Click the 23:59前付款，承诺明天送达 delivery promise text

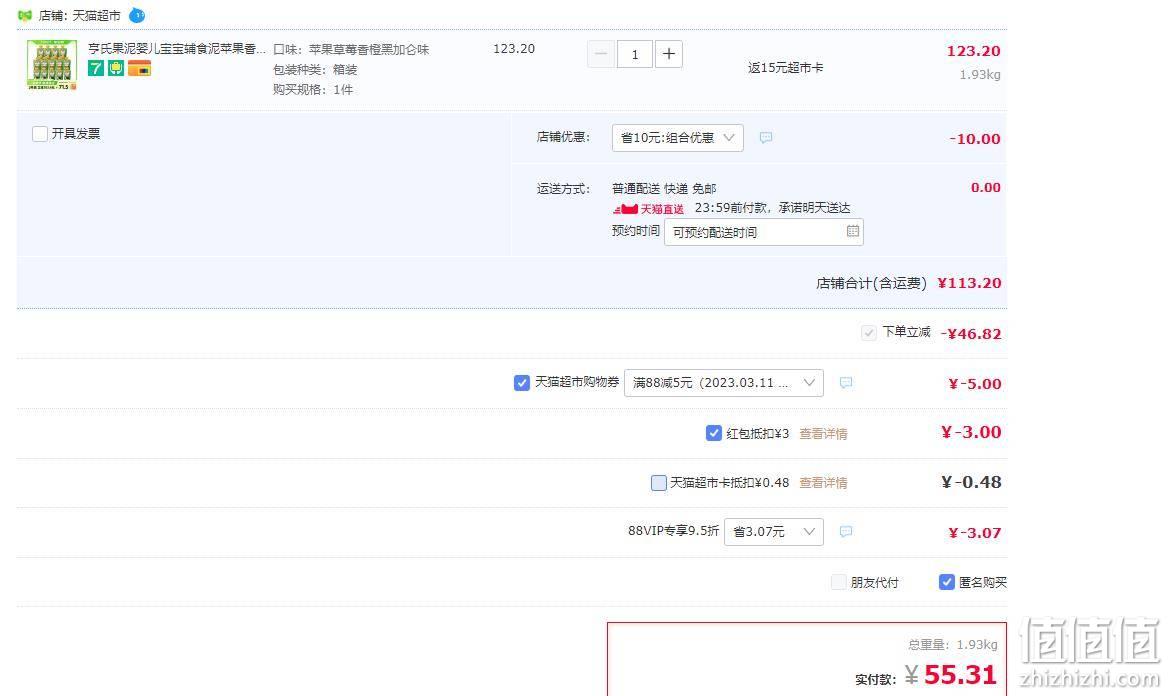(772, 208)
